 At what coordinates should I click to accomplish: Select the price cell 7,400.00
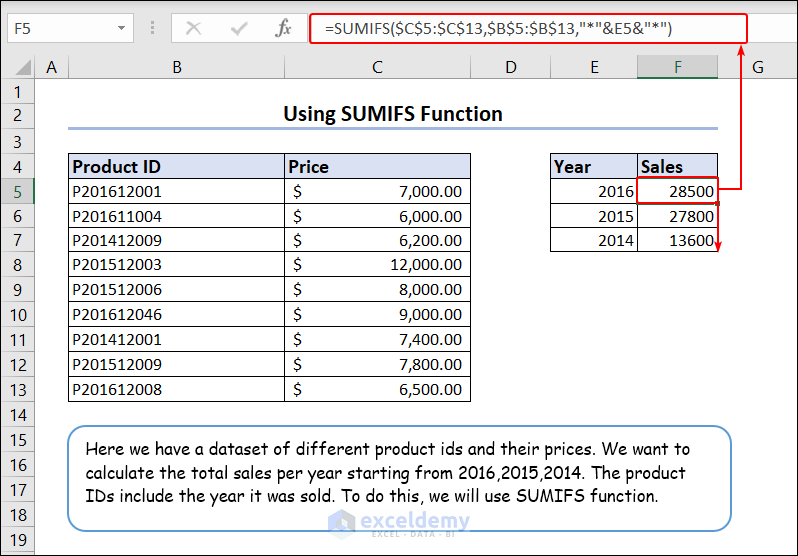[377, 340]
